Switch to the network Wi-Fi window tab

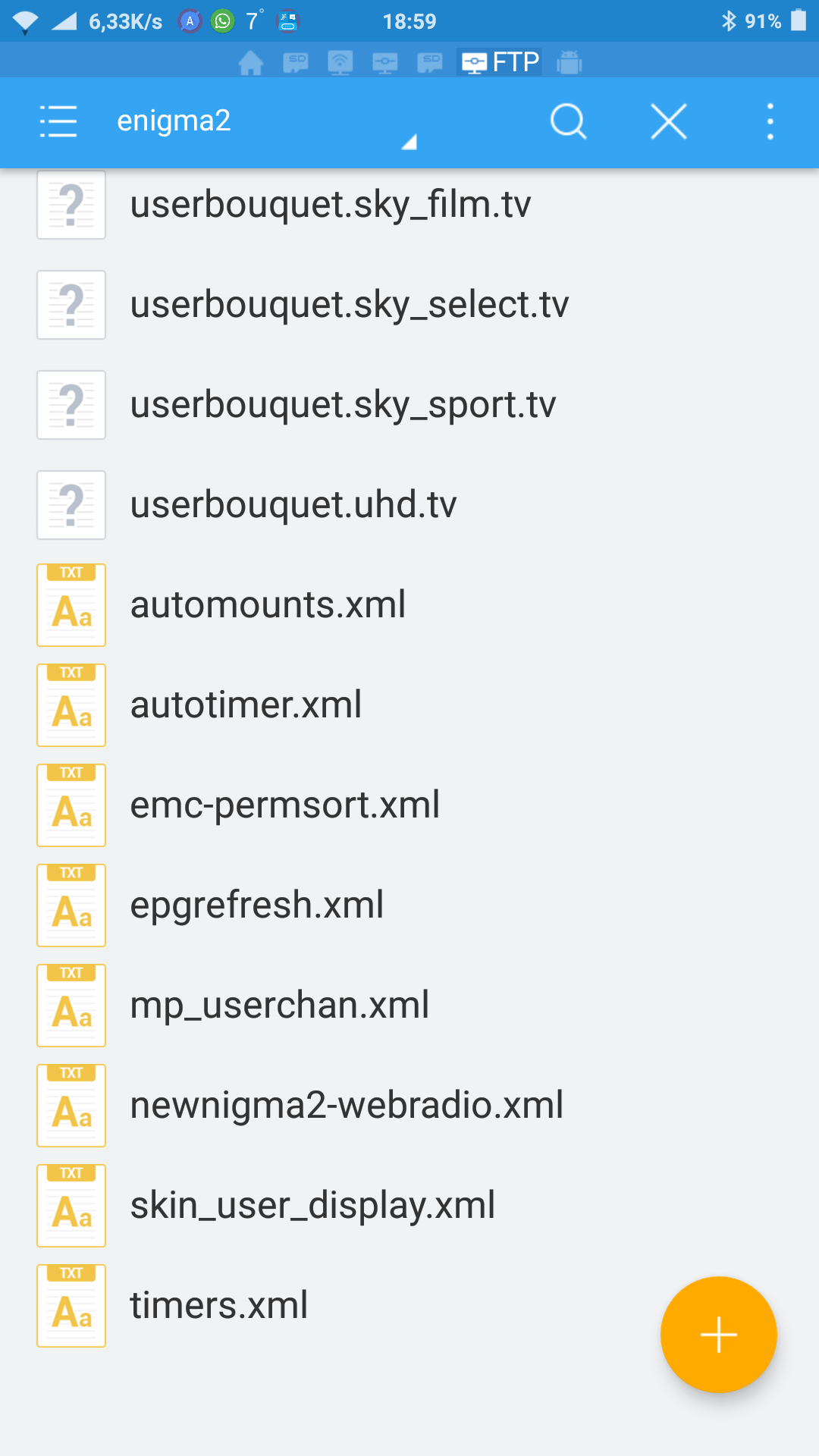click(340, 63)
